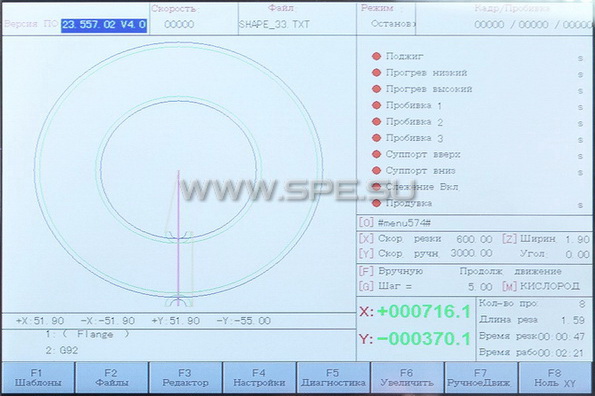Open F5 Диагностика diagnostics
The width and height of the screenshot is (595, 396).
[333, 378]
